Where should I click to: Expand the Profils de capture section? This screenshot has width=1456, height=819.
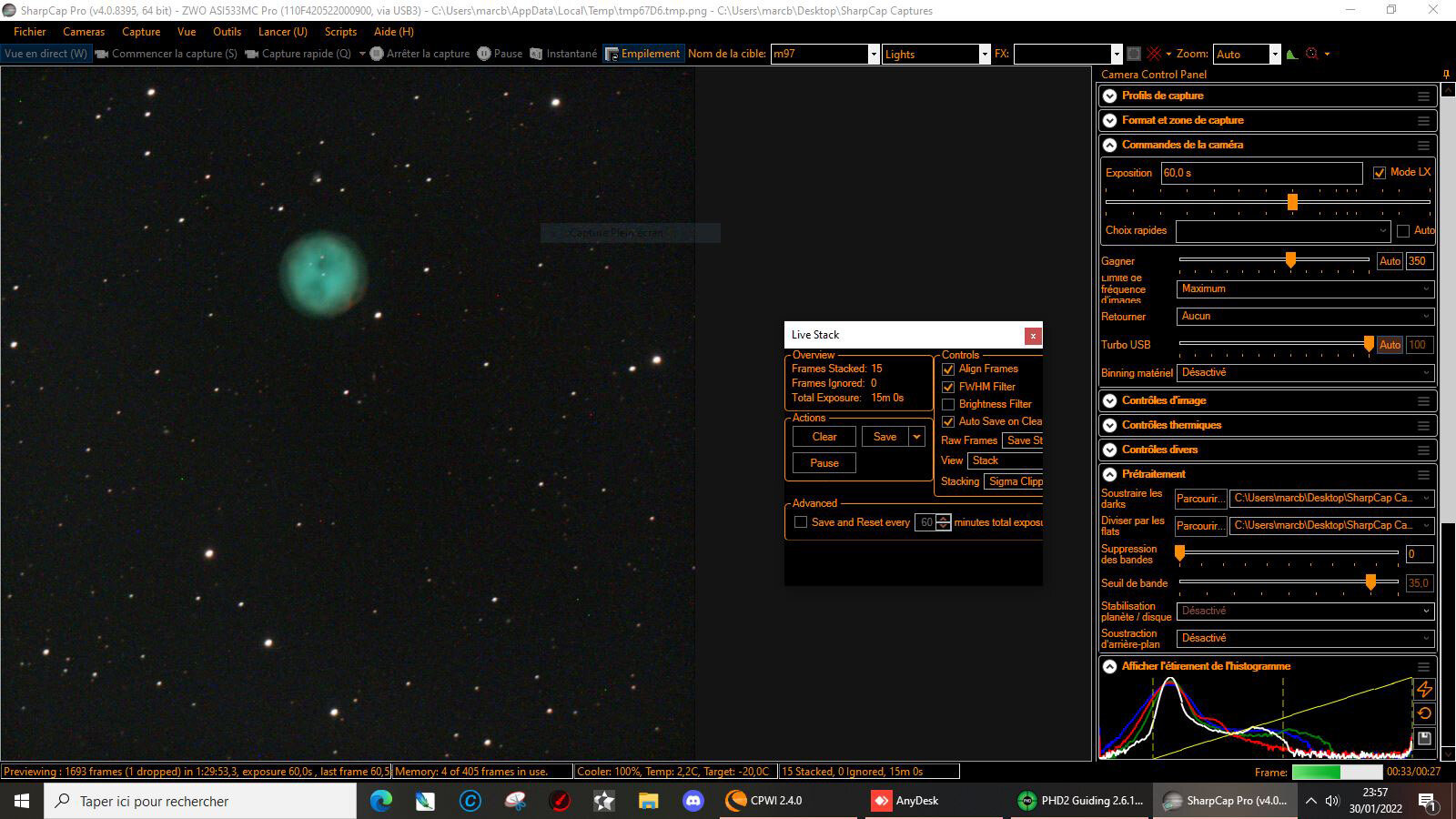pyautogui.click(x=1109, y=96)
